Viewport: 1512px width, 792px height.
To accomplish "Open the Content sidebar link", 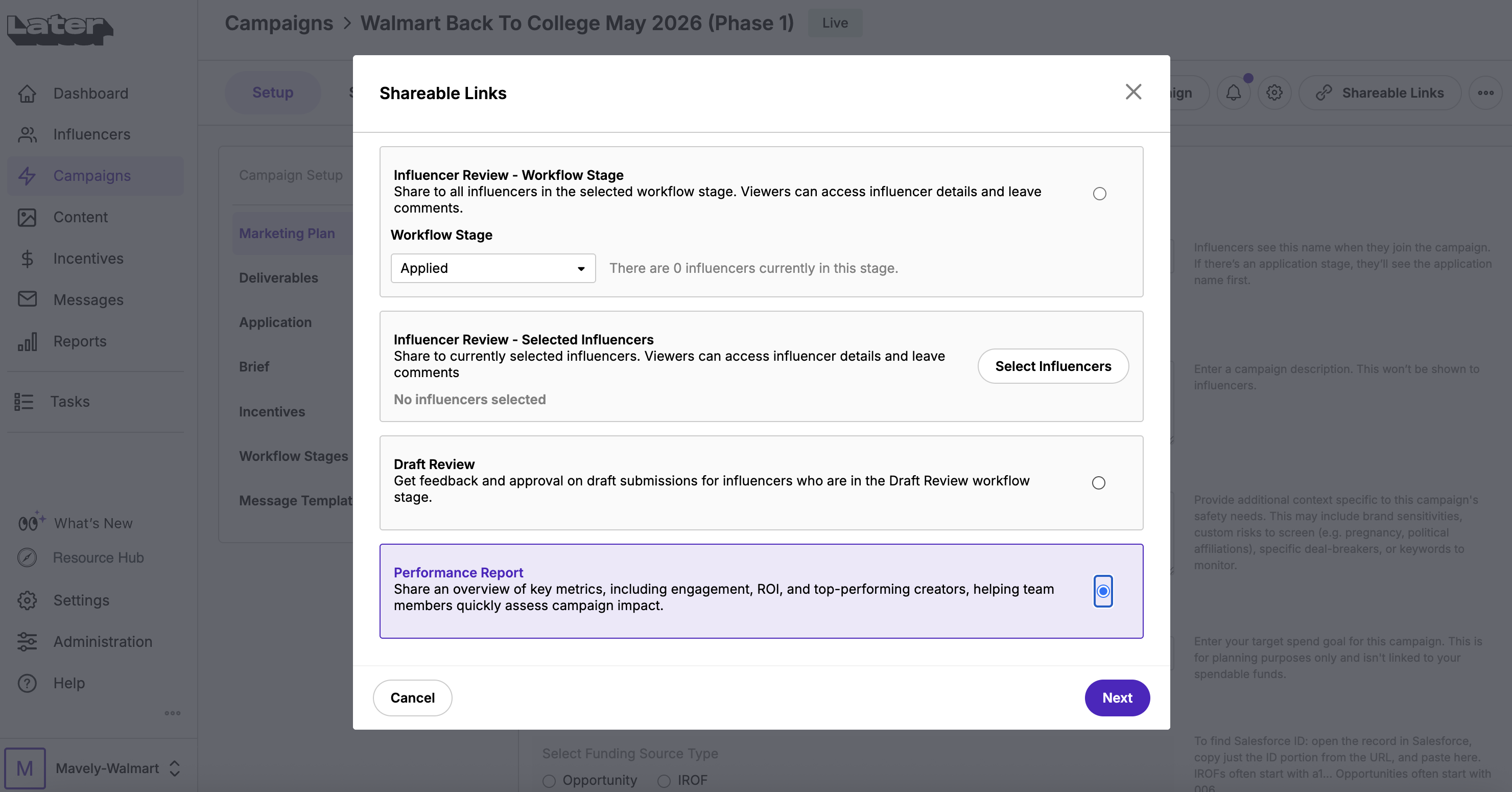I will point(81,217).
